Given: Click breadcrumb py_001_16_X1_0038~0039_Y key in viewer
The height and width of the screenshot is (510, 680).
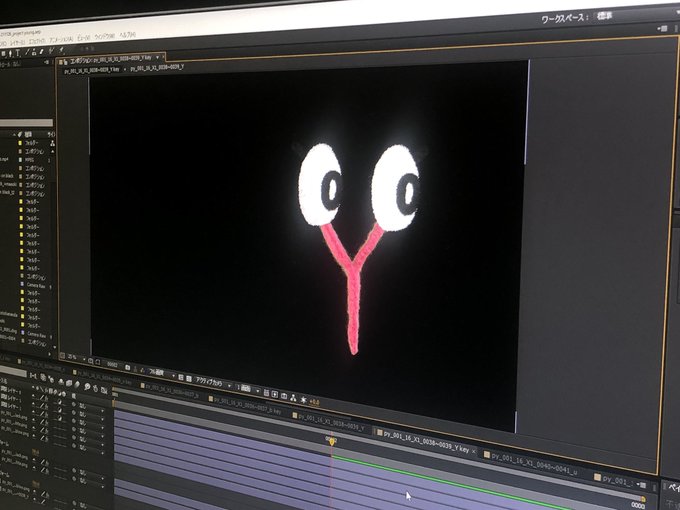Looking at the screenshot, I should [x=91, y=69].
